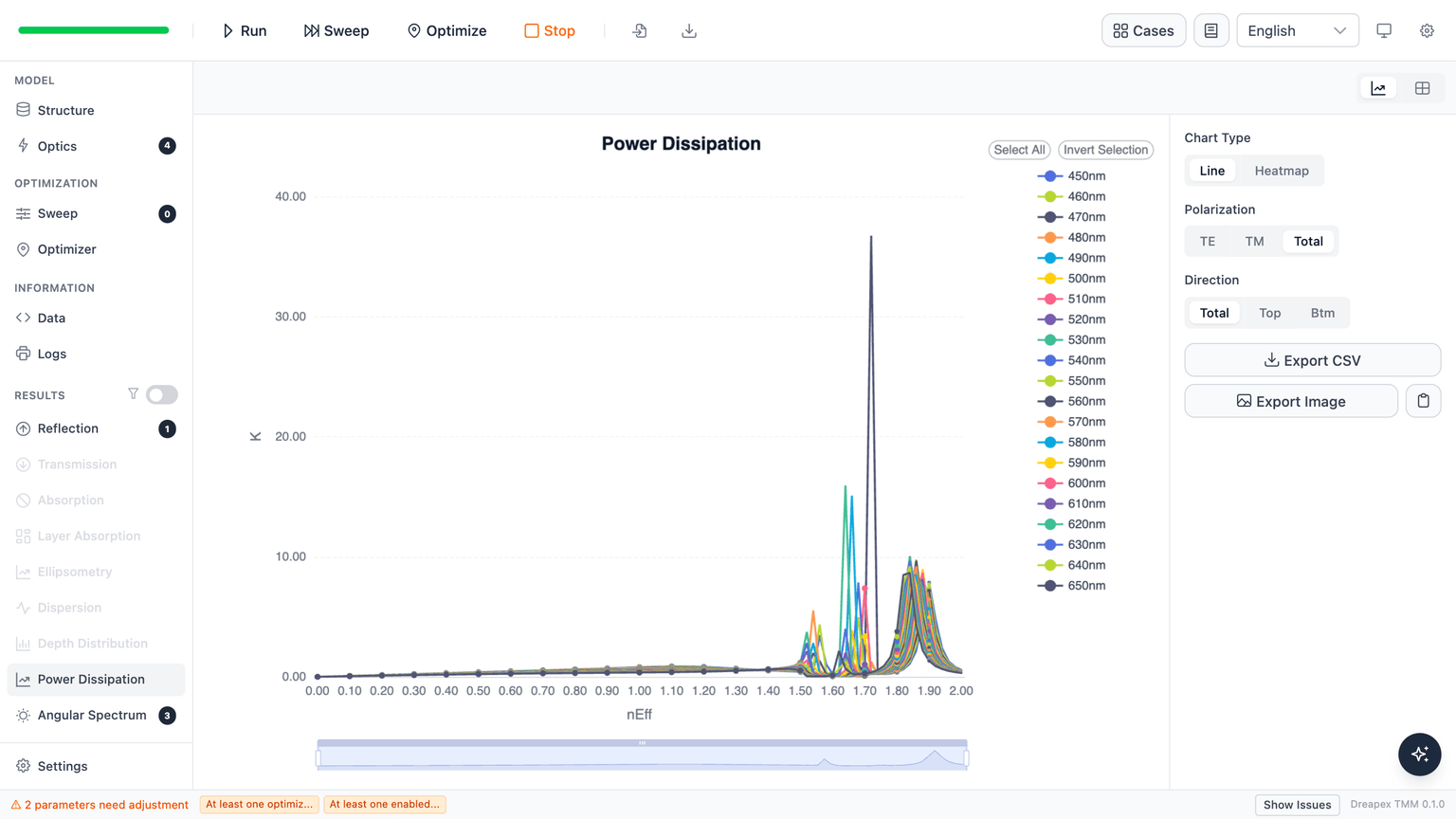
Task: Select TM polarization option
Action: 1254,241
